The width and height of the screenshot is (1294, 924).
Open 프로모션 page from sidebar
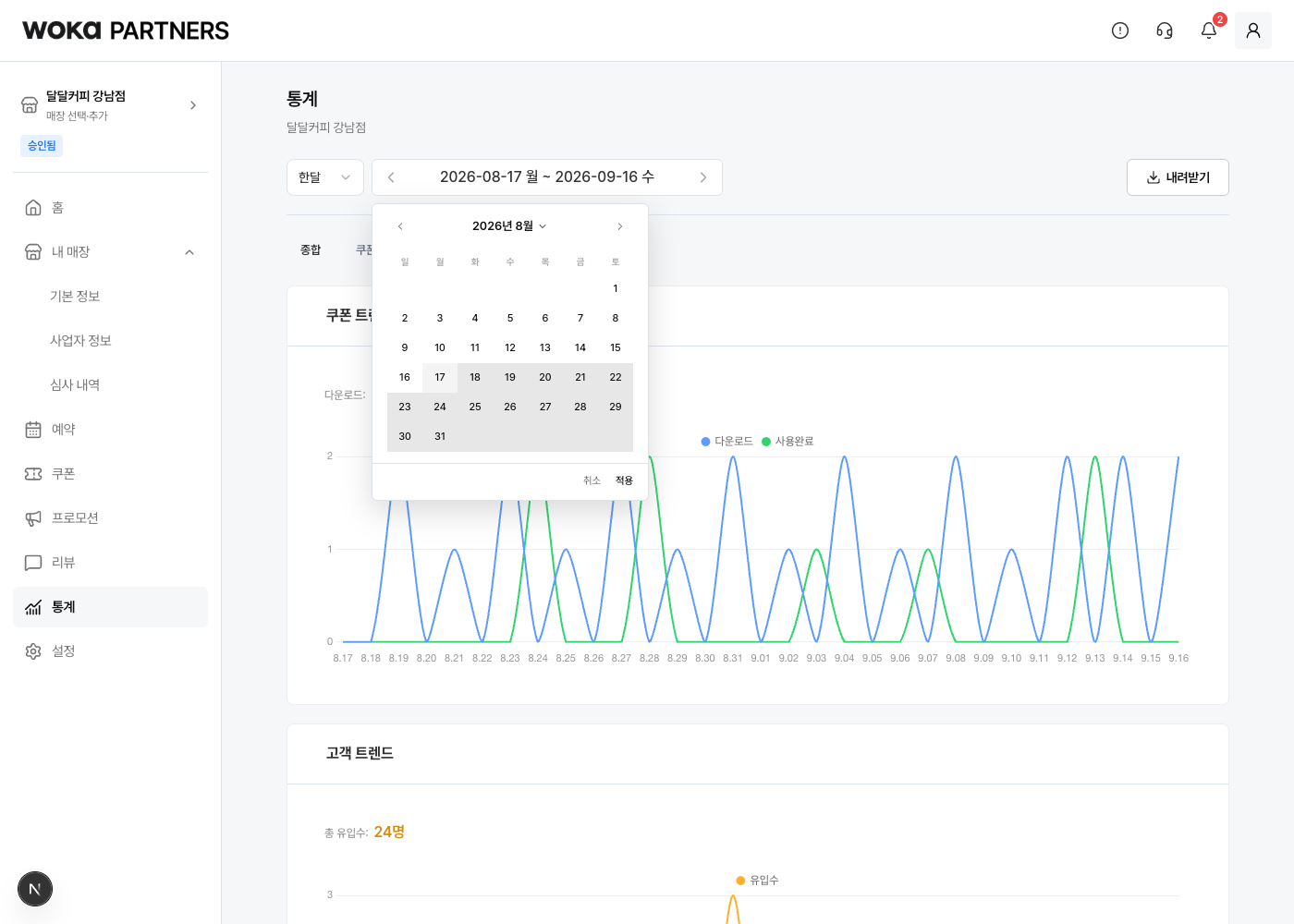[111, 518]
